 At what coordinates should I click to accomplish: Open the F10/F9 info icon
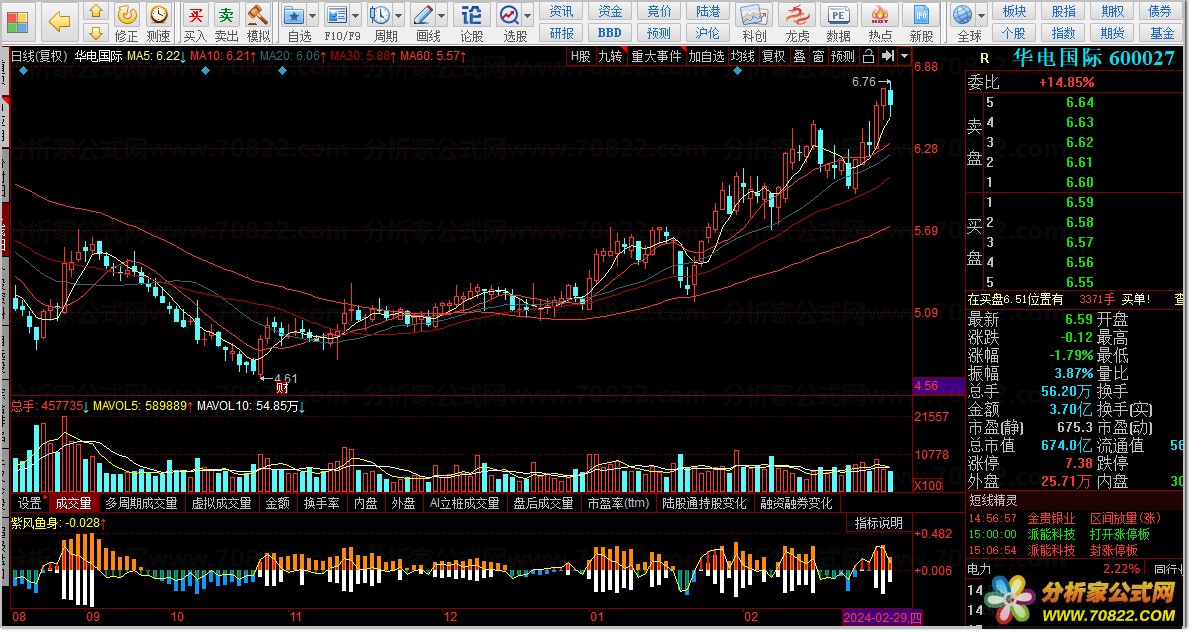pyautogui.click(x=336, y=15)
